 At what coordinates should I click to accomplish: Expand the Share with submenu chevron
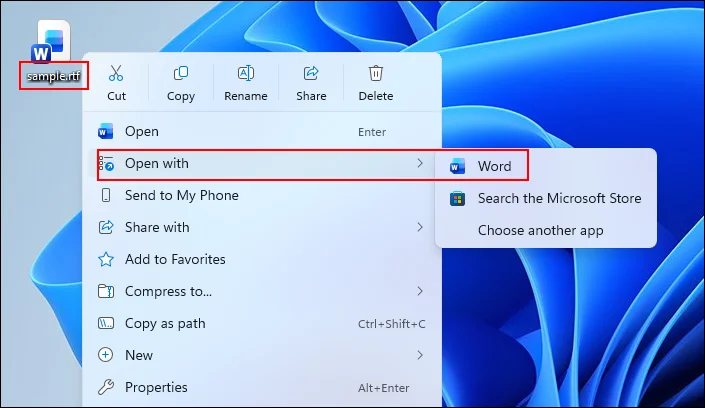pos(420,227)
